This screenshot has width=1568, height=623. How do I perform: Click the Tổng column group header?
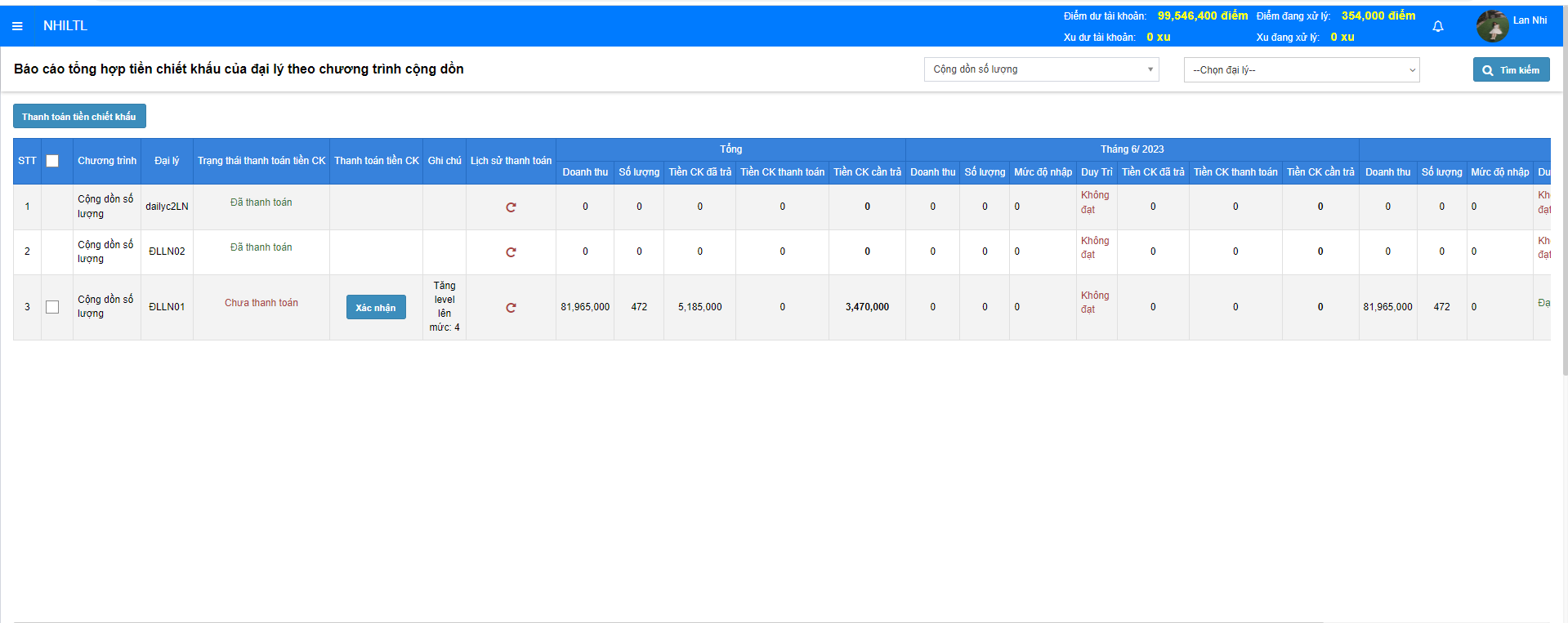[x=730, y=149]
